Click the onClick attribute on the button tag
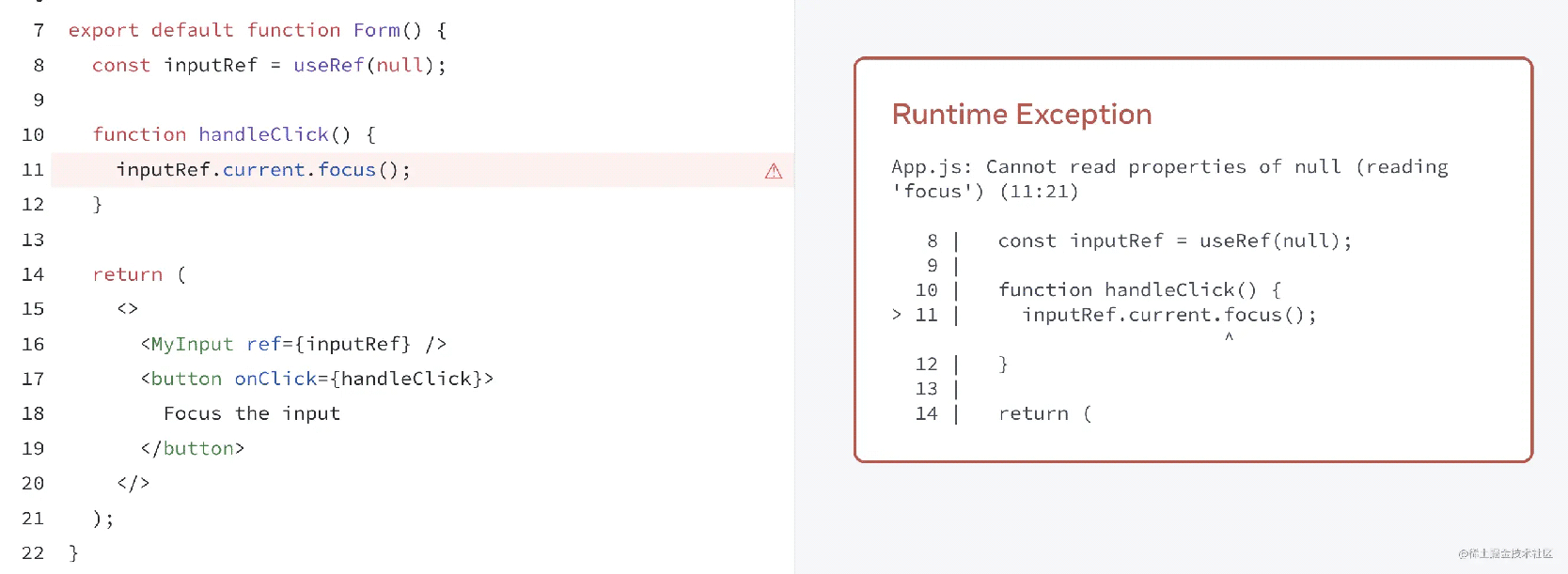The height and width of the screenshot is (574, 1568). pos(275,379)
